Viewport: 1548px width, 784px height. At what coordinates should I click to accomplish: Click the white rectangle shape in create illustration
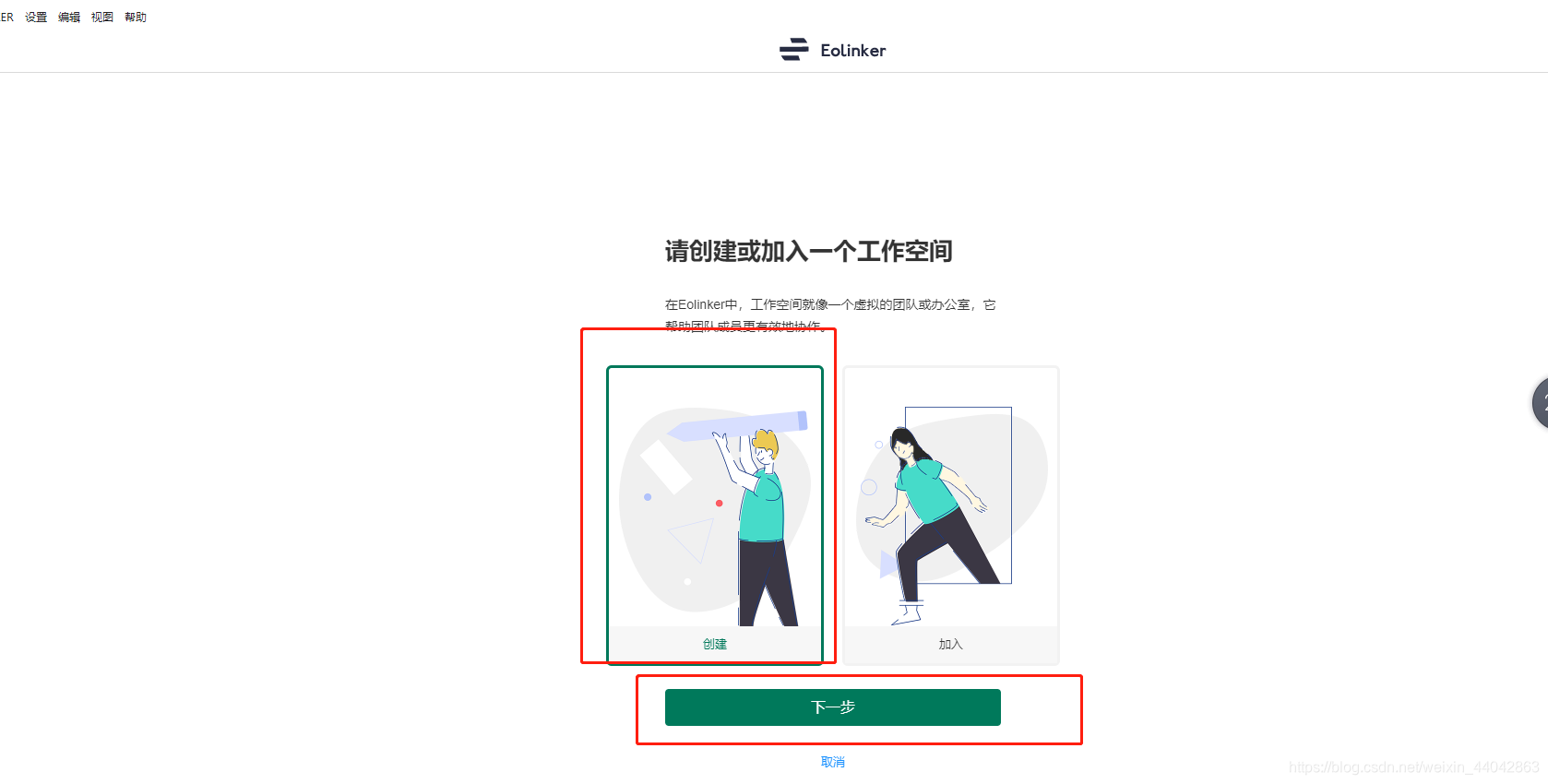coord(666,467)
